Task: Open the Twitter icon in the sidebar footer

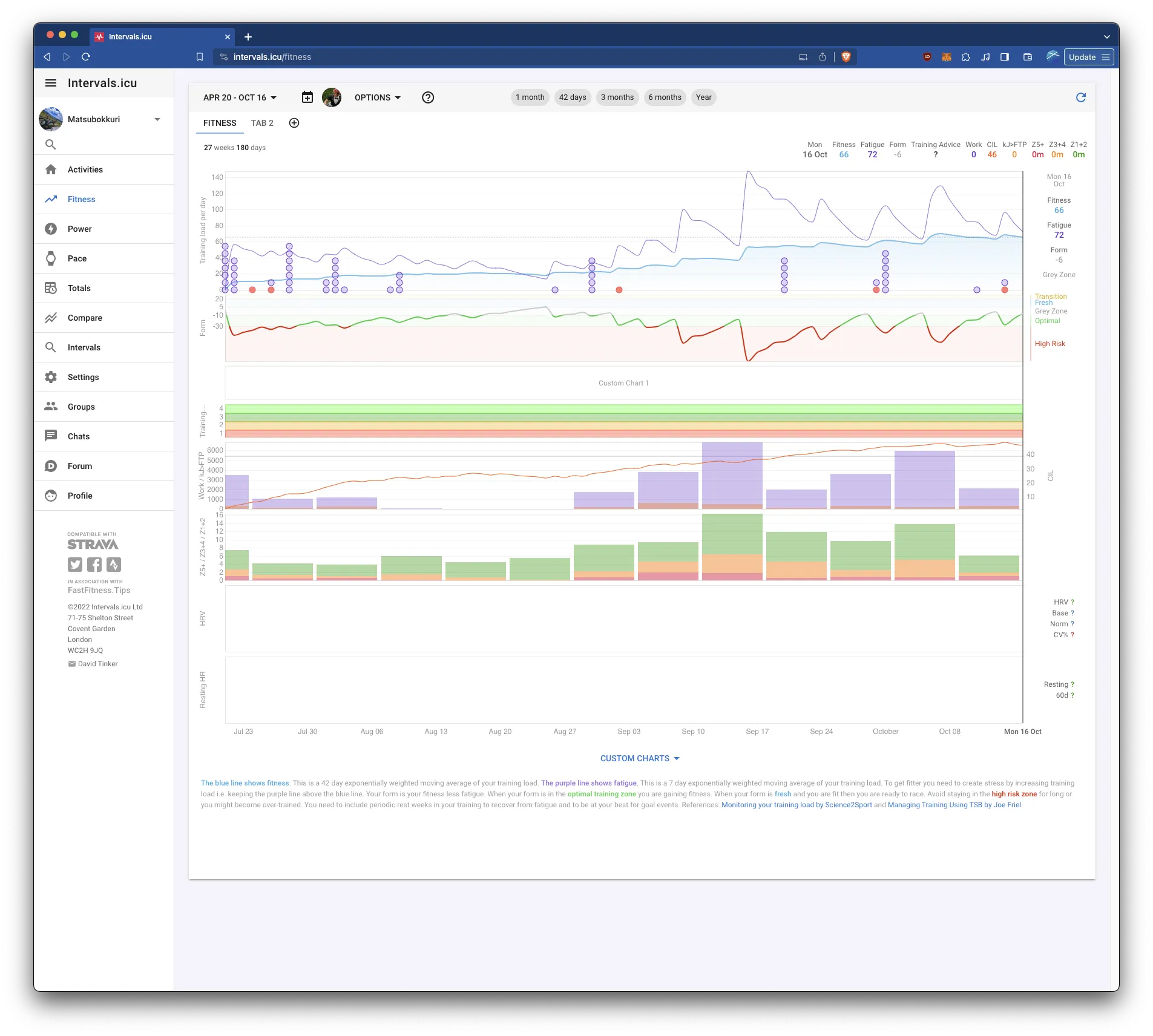Action: tap(75, 565)
